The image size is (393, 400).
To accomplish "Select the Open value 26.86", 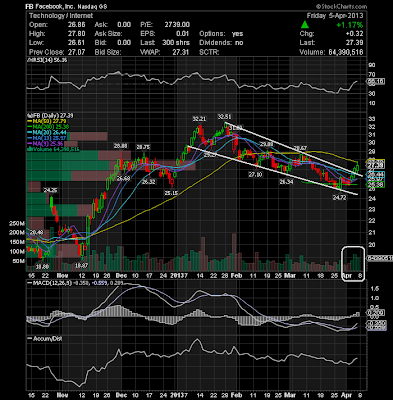I will (x=76, y=25).
